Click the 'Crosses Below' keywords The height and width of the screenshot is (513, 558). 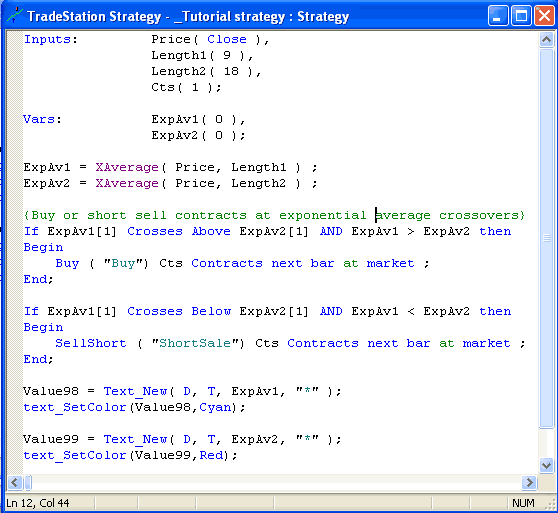click(x=179, y=311)
